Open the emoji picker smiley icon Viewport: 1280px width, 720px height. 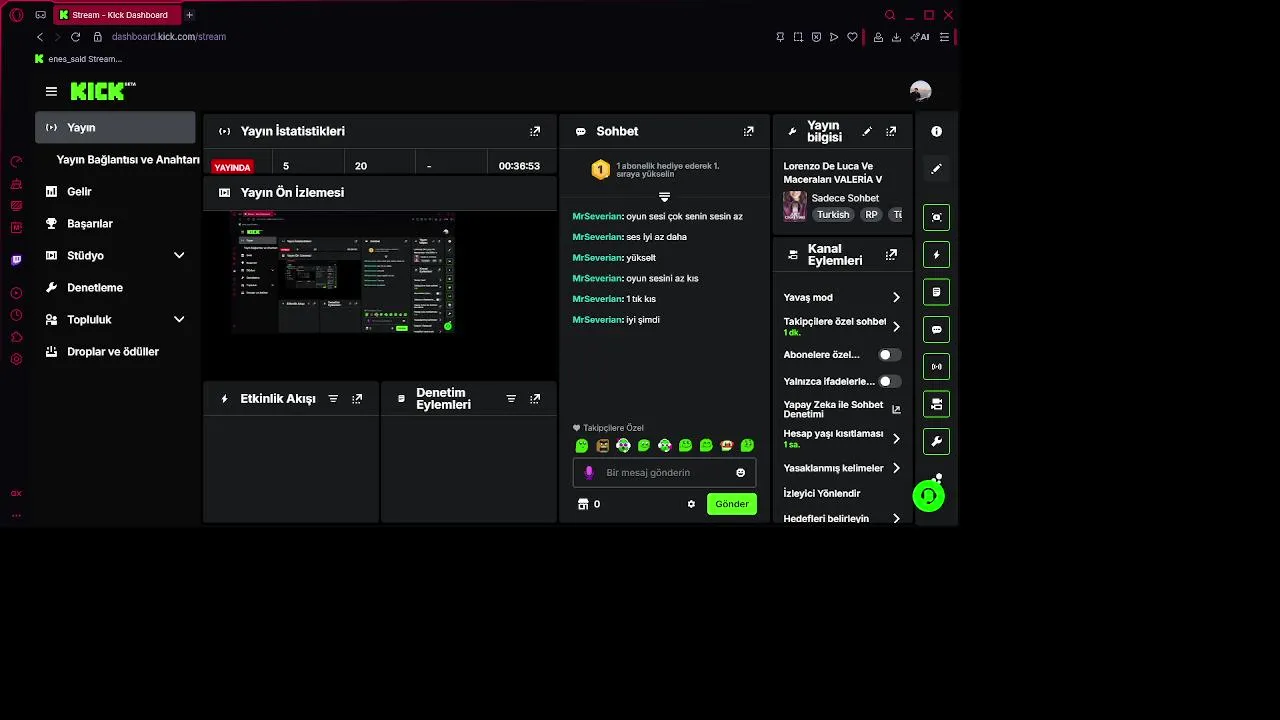[740, 472]
